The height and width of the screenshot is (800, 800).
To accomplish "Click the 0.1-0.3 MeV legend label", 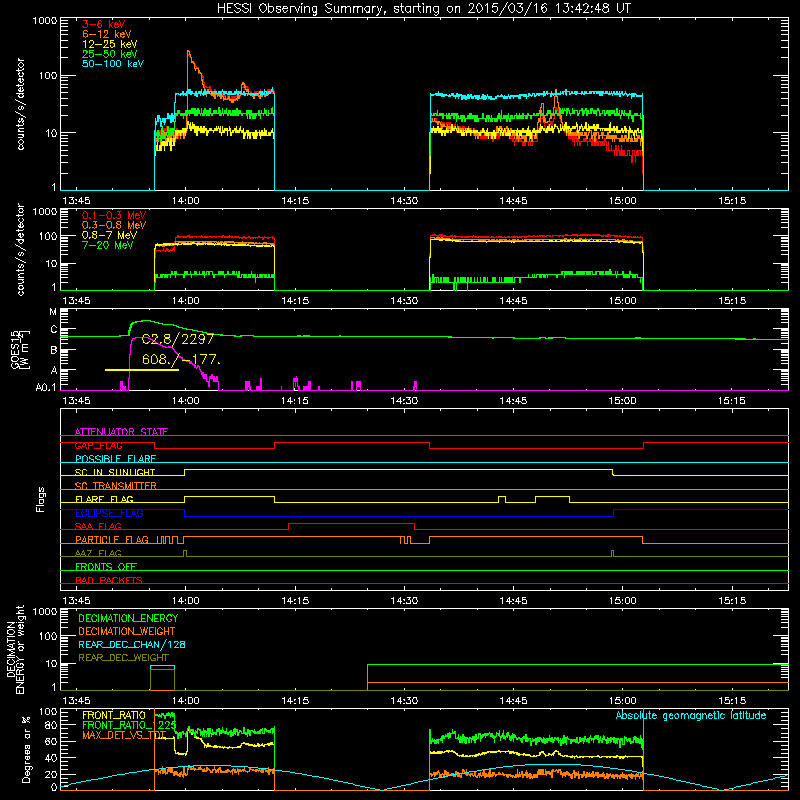I will tap(114, 215).
